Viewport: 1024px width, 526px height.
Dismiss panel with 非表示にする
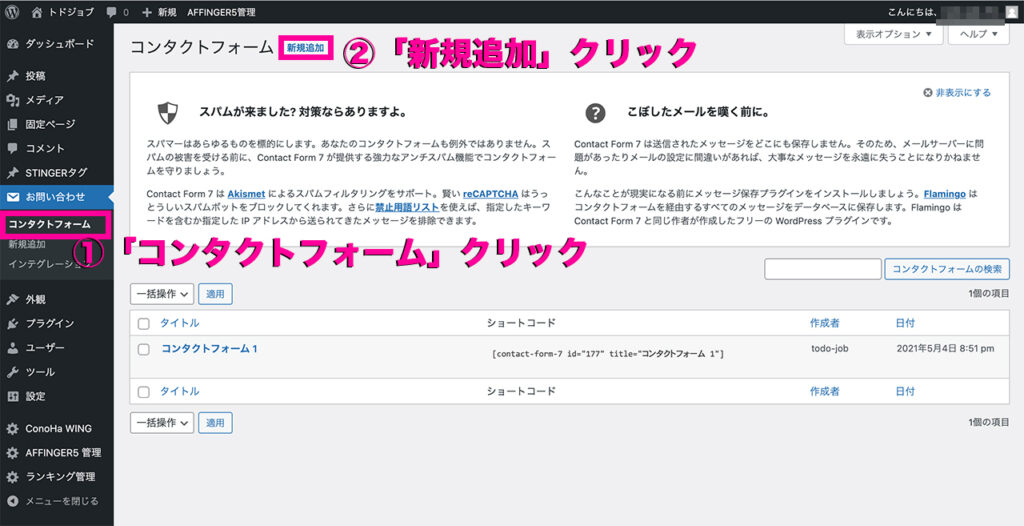click(x=957, y=93)
